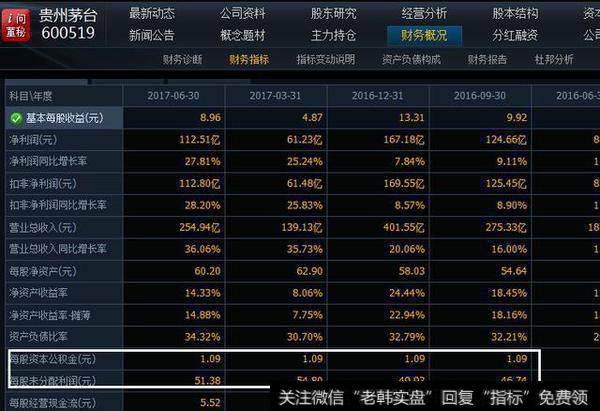Screen dimensions: 600x411
Task: Click the 254.94亿 revenue value
Action: [200, 228]
